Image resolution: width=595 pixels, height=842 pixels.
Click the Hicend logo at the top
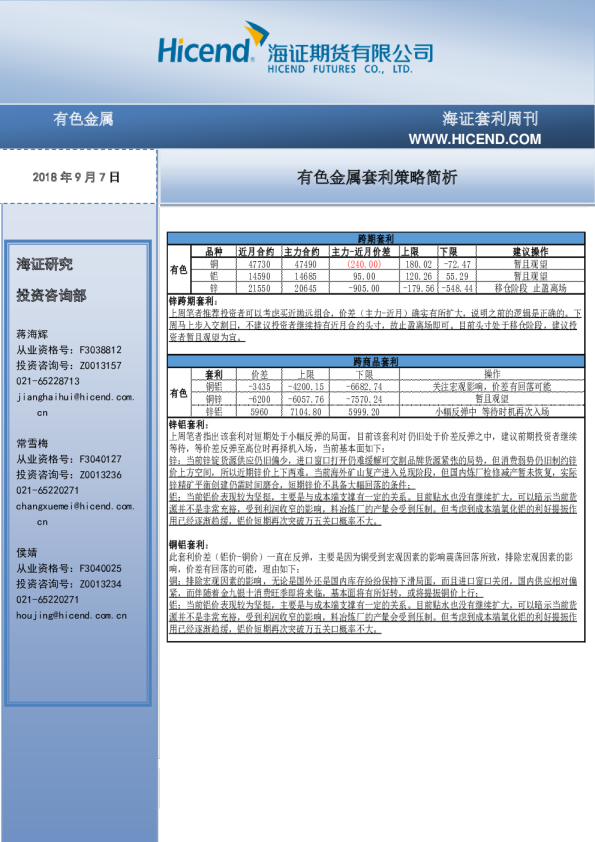213,44
